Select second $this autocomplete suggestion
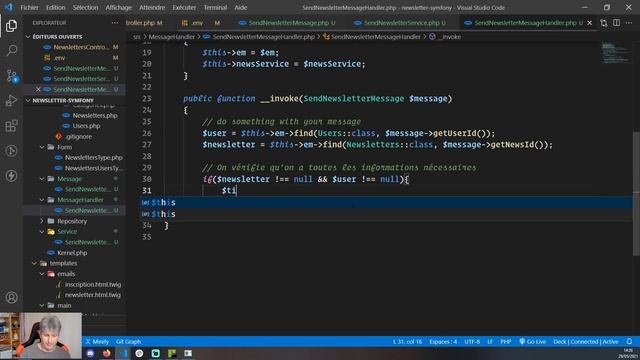The width and height of the screenshot is (640, 360). pos(386,214)
